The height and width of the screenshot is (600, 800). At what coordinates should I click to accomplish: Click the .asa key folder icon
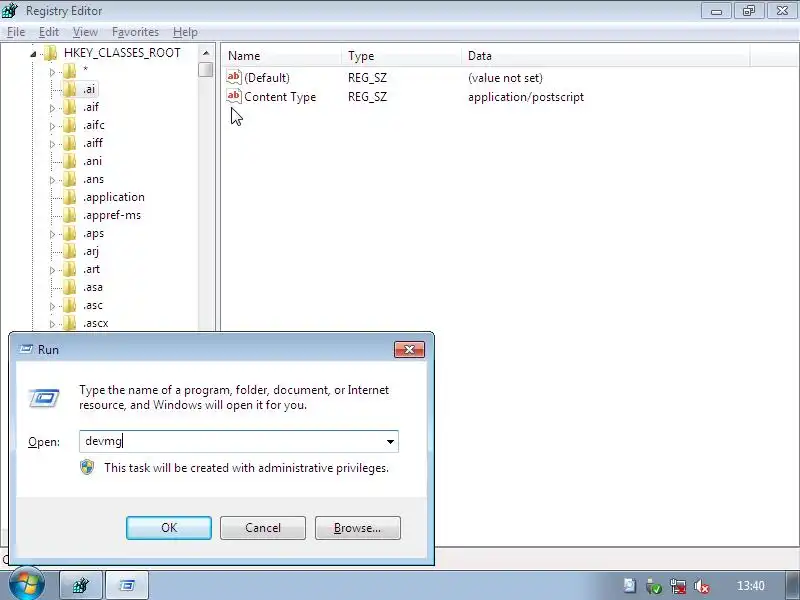[x=69, y=287]
